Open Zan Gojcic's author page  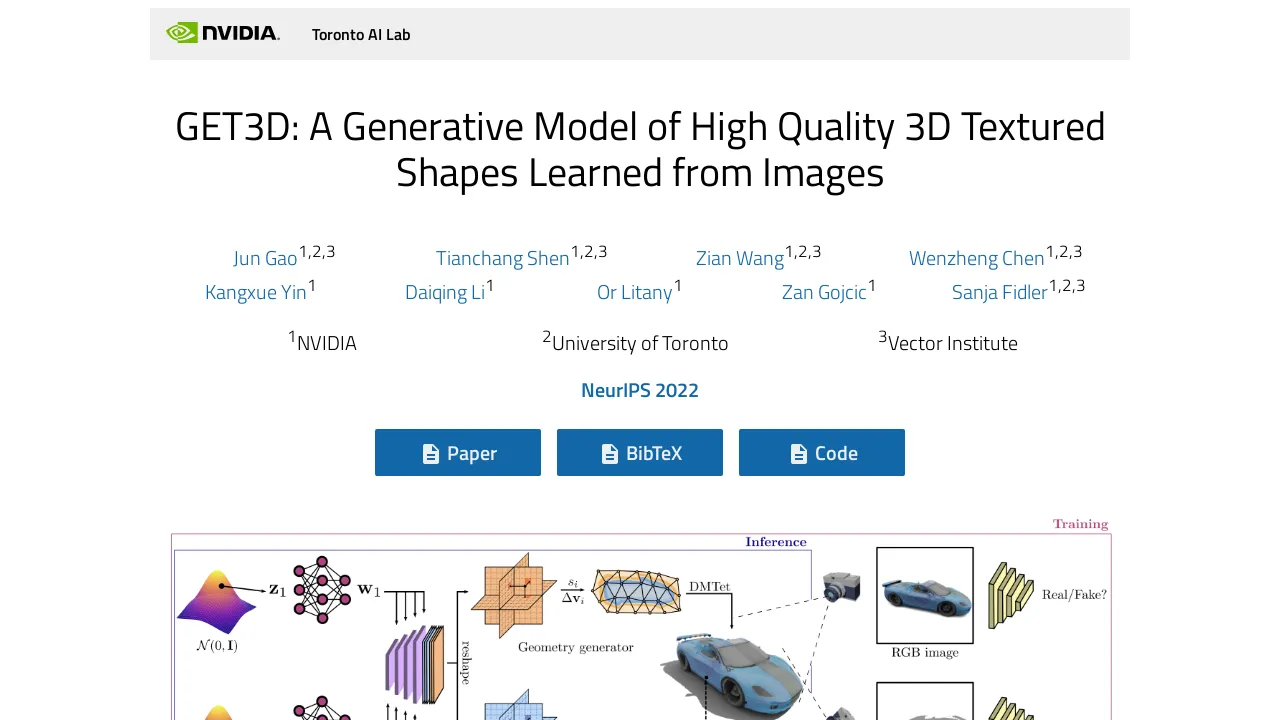(x=824, y=292)
